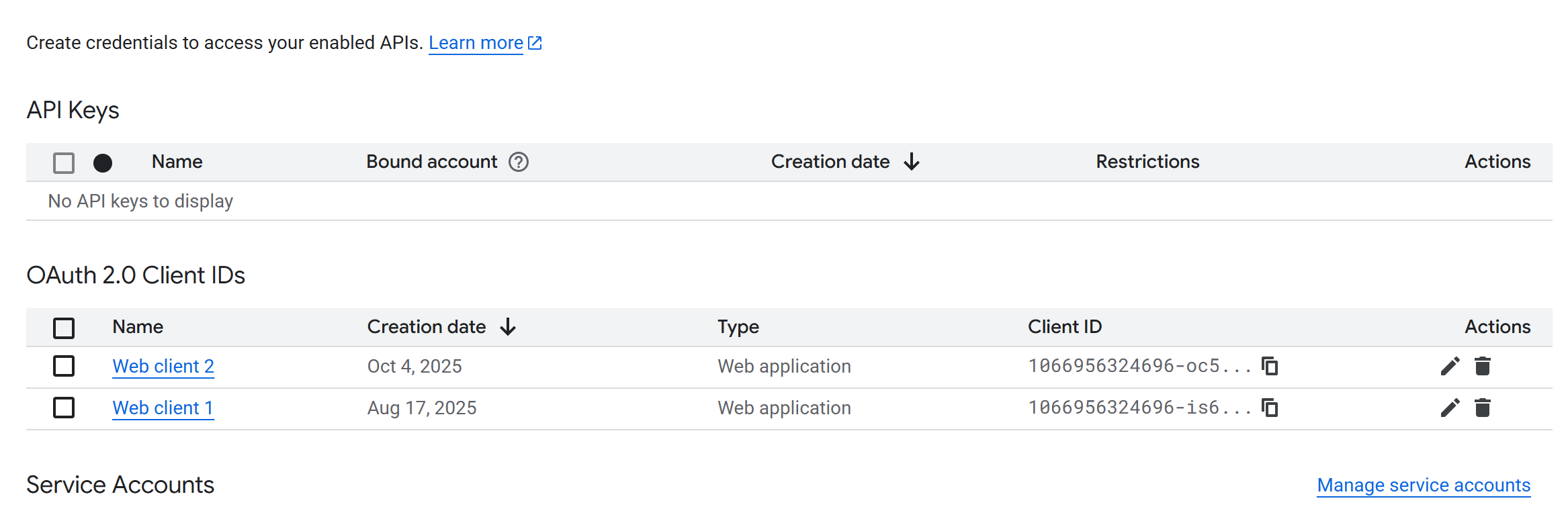
Task: Open the Web client 2 link
Action: tap(163, 366)
